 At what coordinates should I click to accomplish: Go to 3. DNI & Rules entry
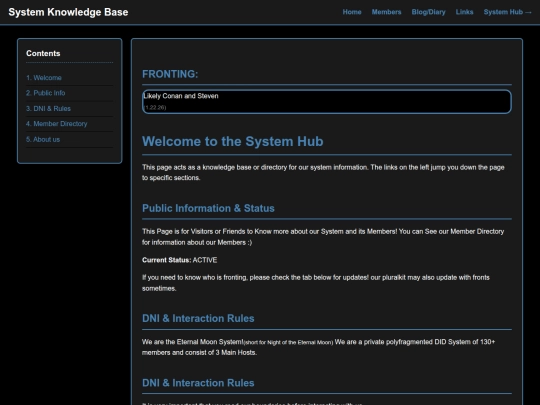coord(48,108)
